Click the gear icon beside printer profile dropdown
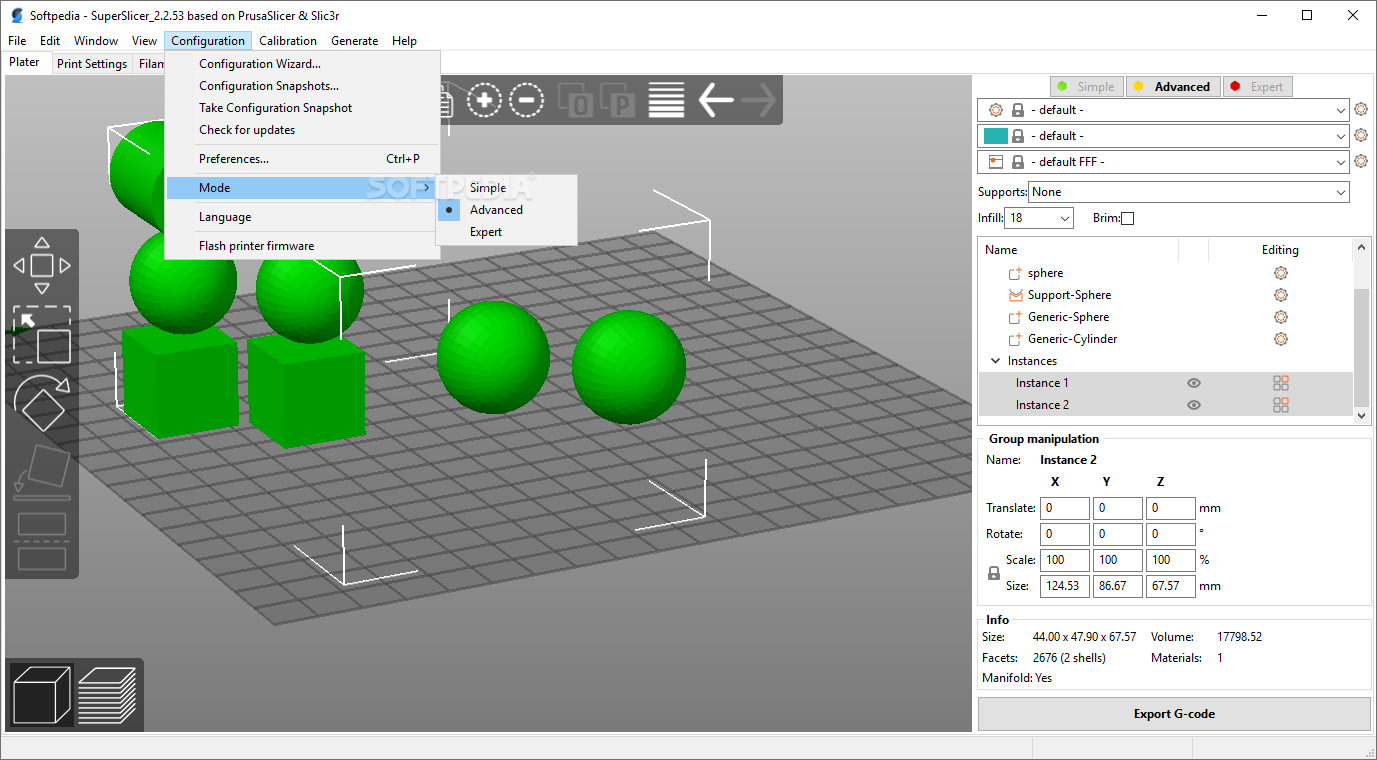Image resolution: width=1377 pixels, height=760 pixels. click(x=1361, y=162)
